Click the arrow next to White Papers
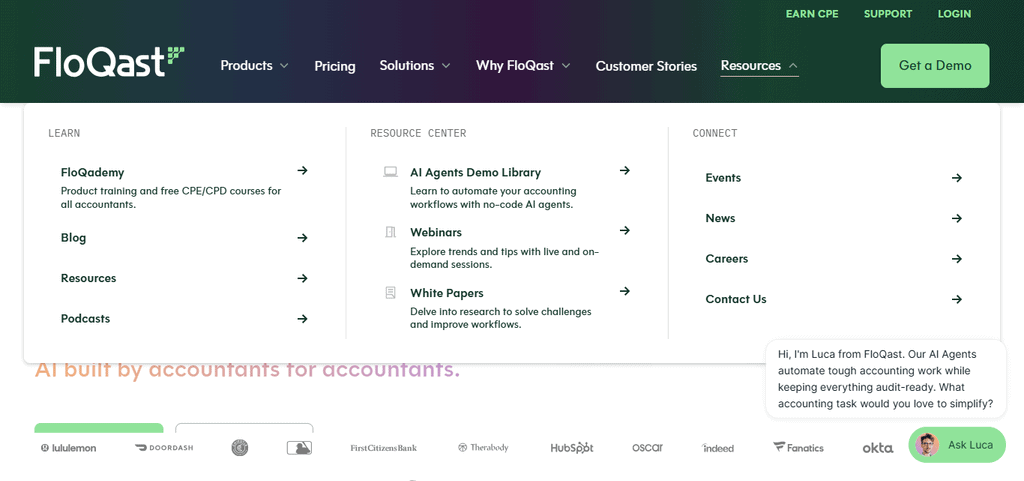 pyautogui.click(x=625, y=291)
